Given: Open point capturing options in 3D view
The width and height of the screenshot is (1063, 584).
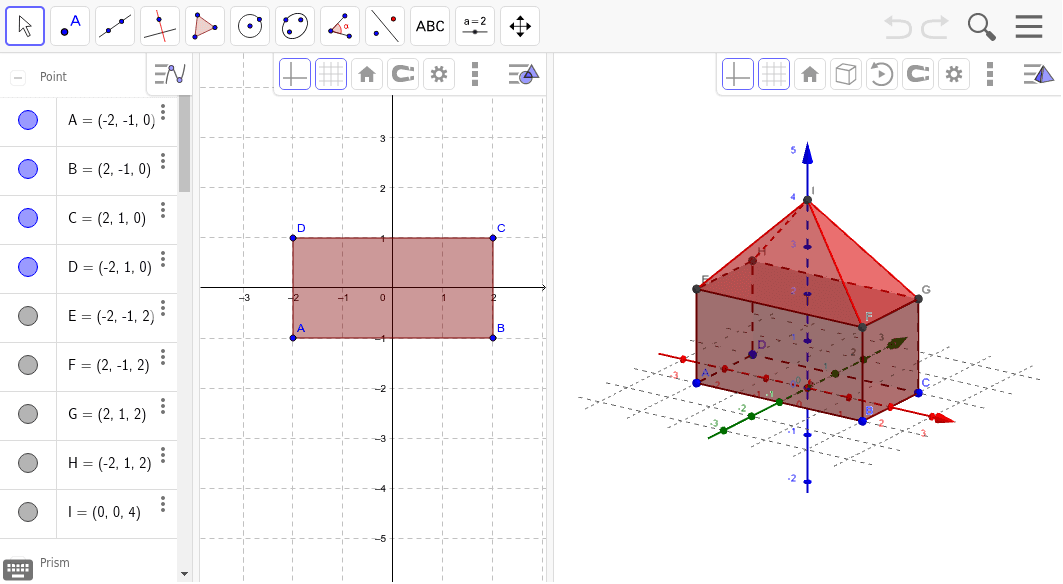Looking at the screenshot, I should click(x=918, y=74).
